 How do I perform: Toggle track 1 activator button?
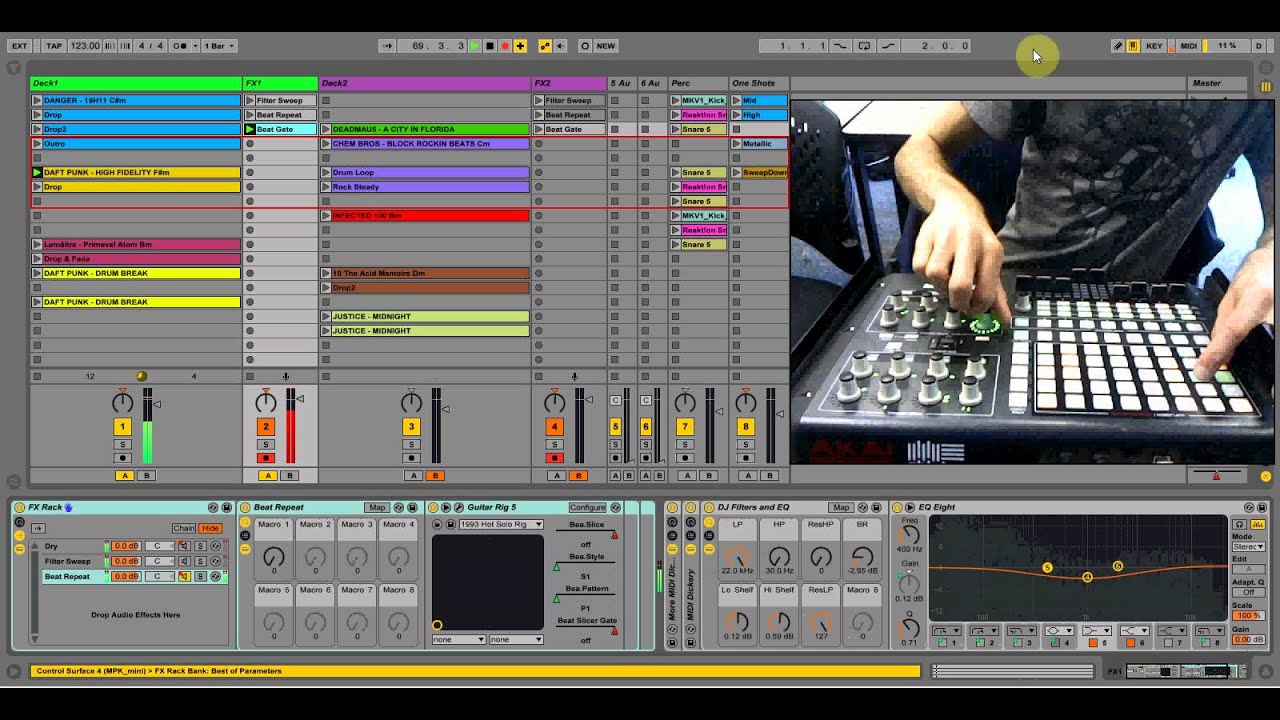[x=122, y=427]
